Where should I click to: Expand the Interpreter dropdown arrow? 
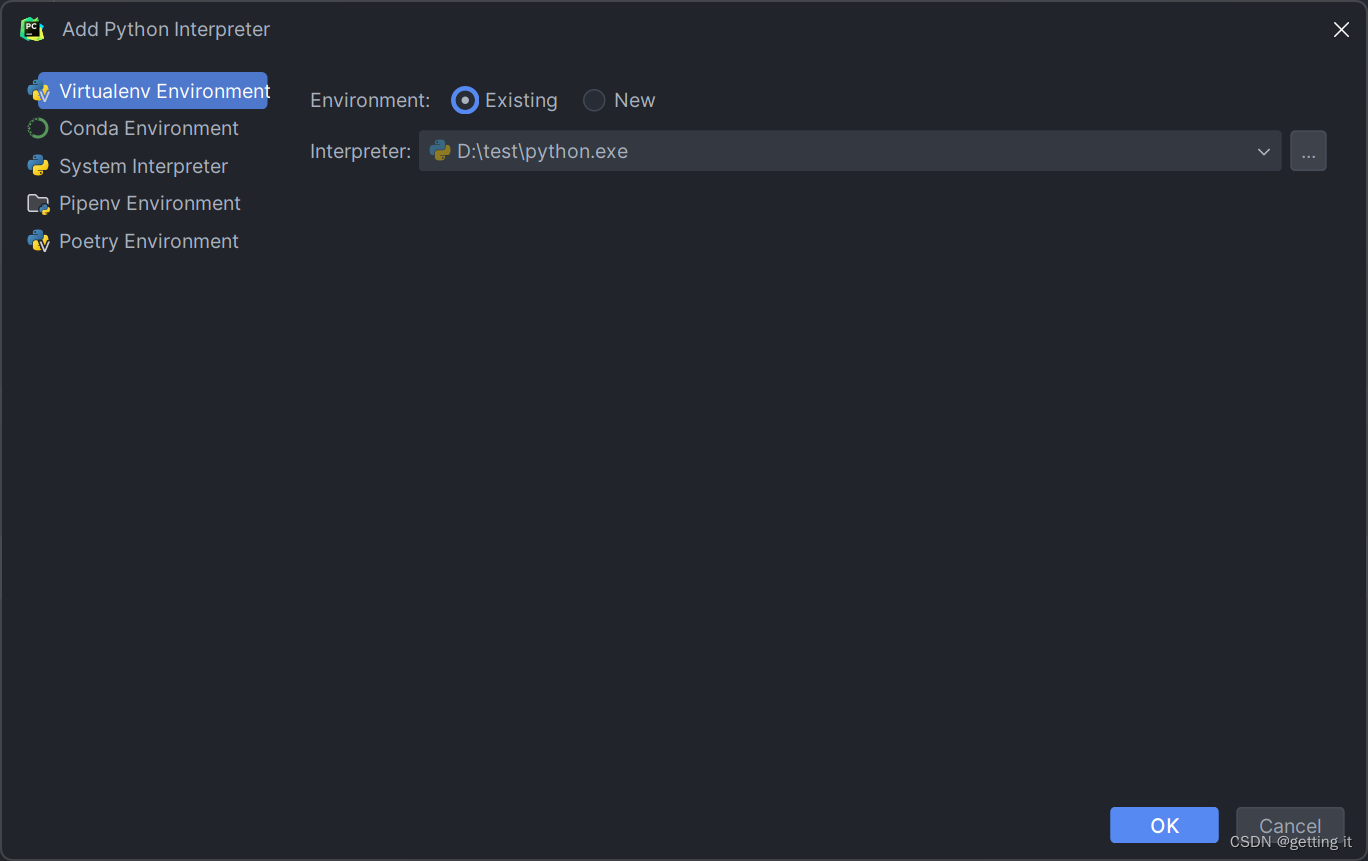(x=1264, y=152)
